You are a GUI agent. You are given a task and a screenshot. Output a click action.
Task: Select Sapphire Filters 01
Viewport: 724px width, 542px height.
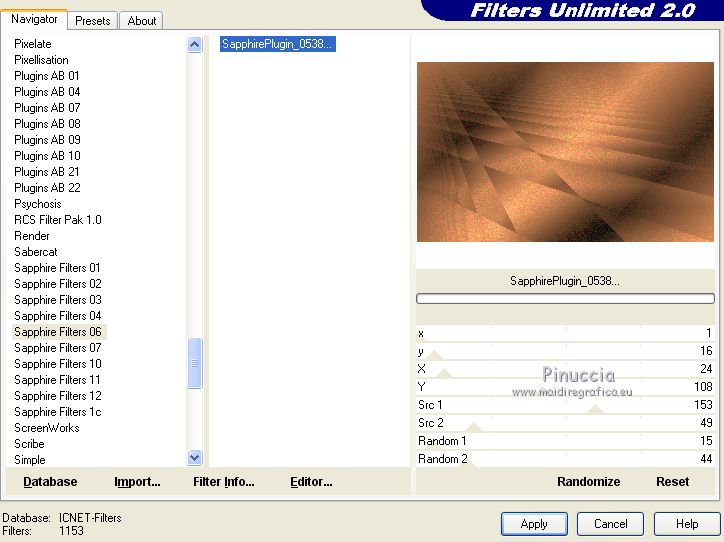(x=57, y=268)
